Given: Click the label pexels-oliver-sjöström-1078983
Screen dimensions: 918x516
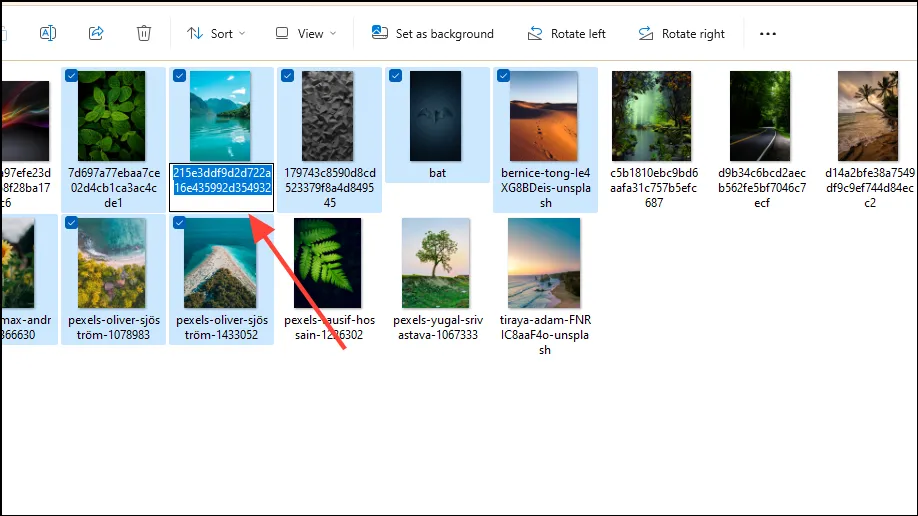Looking at the screenshot, I should click(x=114, y=327).
